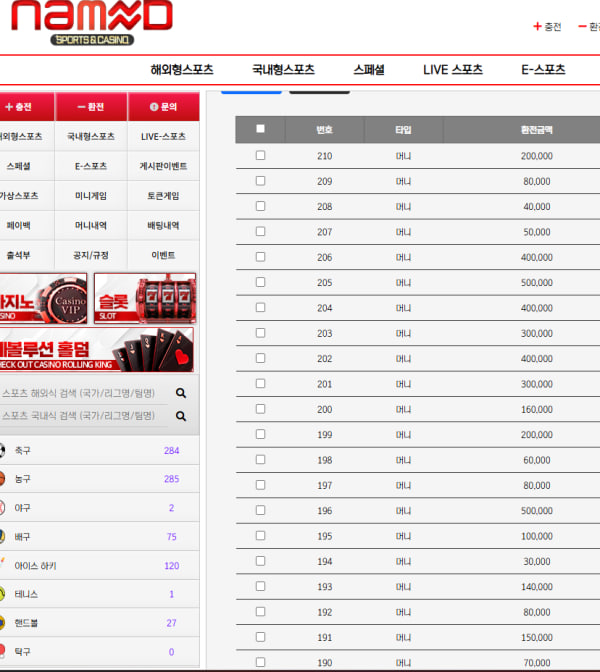The height and width of the screenshot is (672, 600).
Task: Tick the checkbox for row 199
Action: [260, 434]
